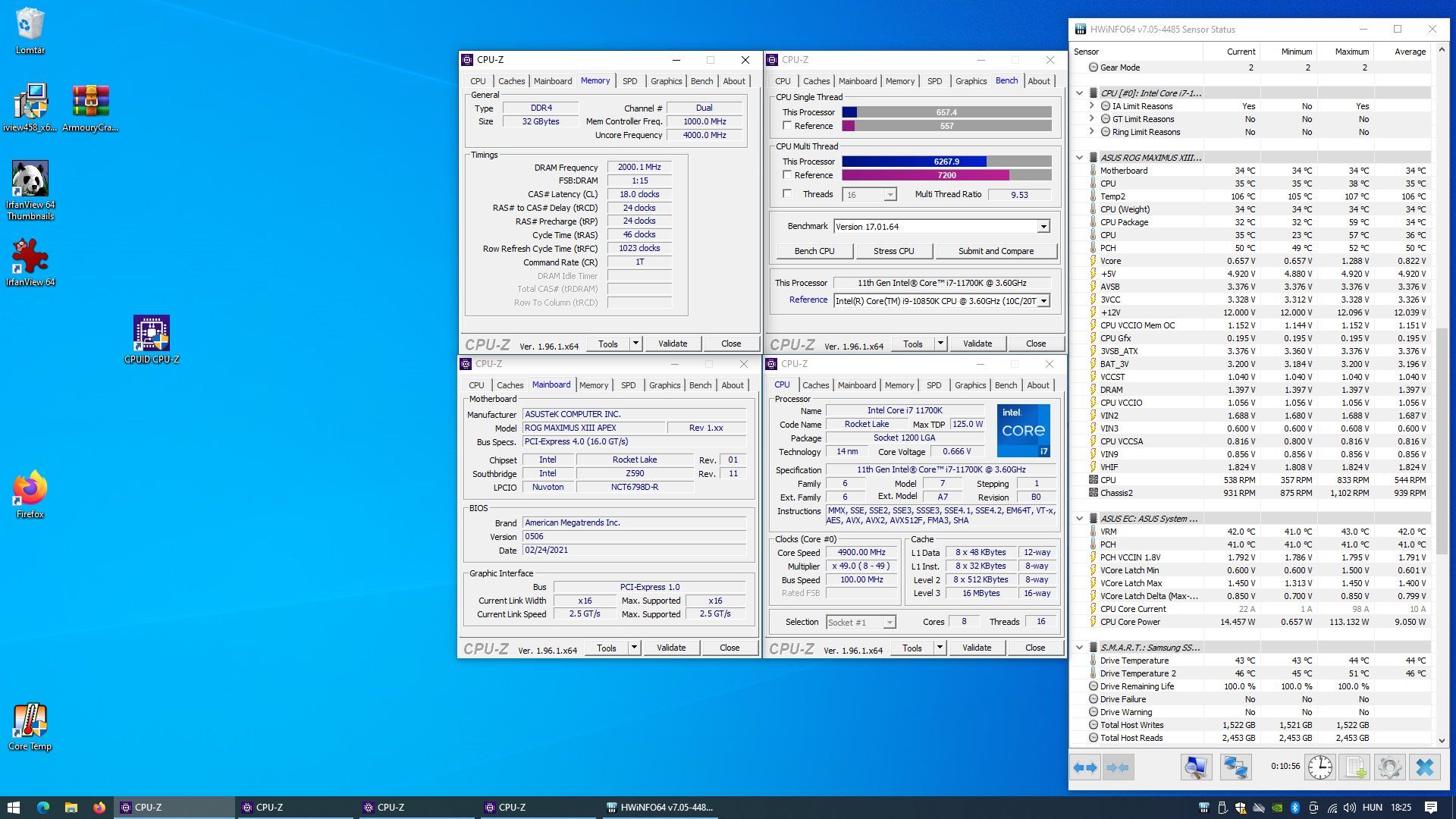This screenshot has width=1456, height=819.
Task: Open the Benchmark version dropdown
Action: click(x=1043, y=227)
